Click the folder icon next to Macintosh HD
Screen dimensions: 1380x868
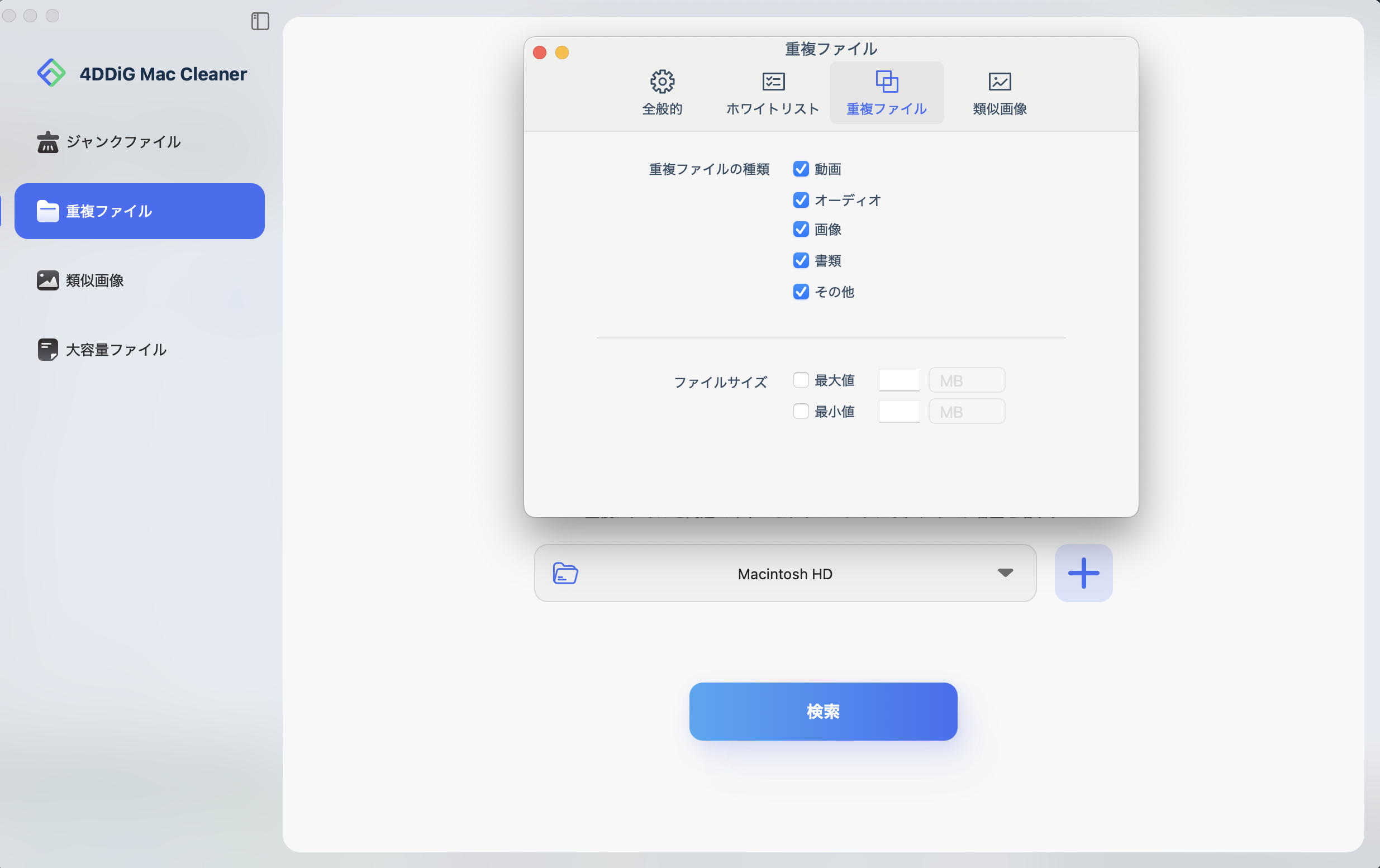point(565,574)
